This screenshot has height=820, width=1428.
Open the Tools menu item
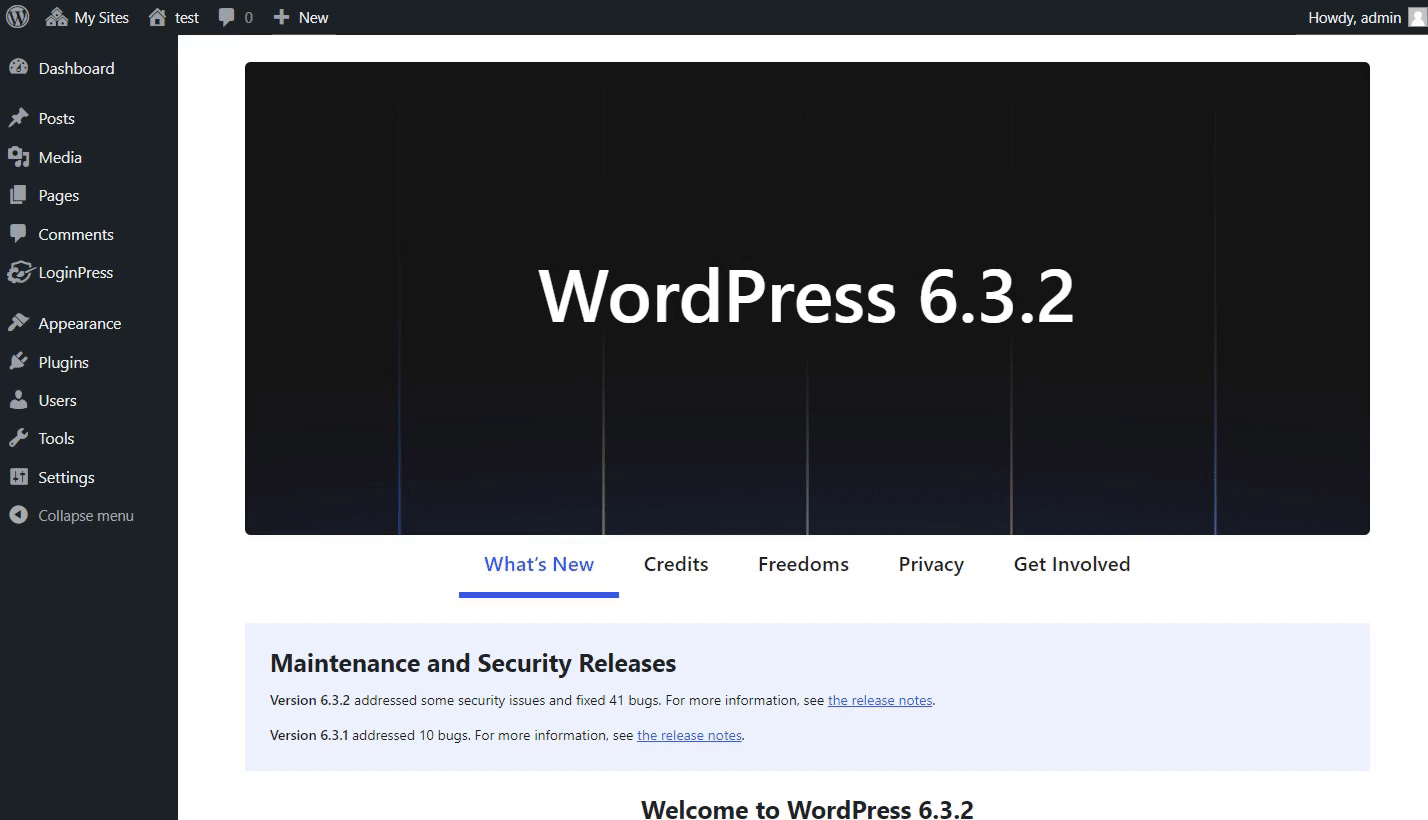pos(56,438)
